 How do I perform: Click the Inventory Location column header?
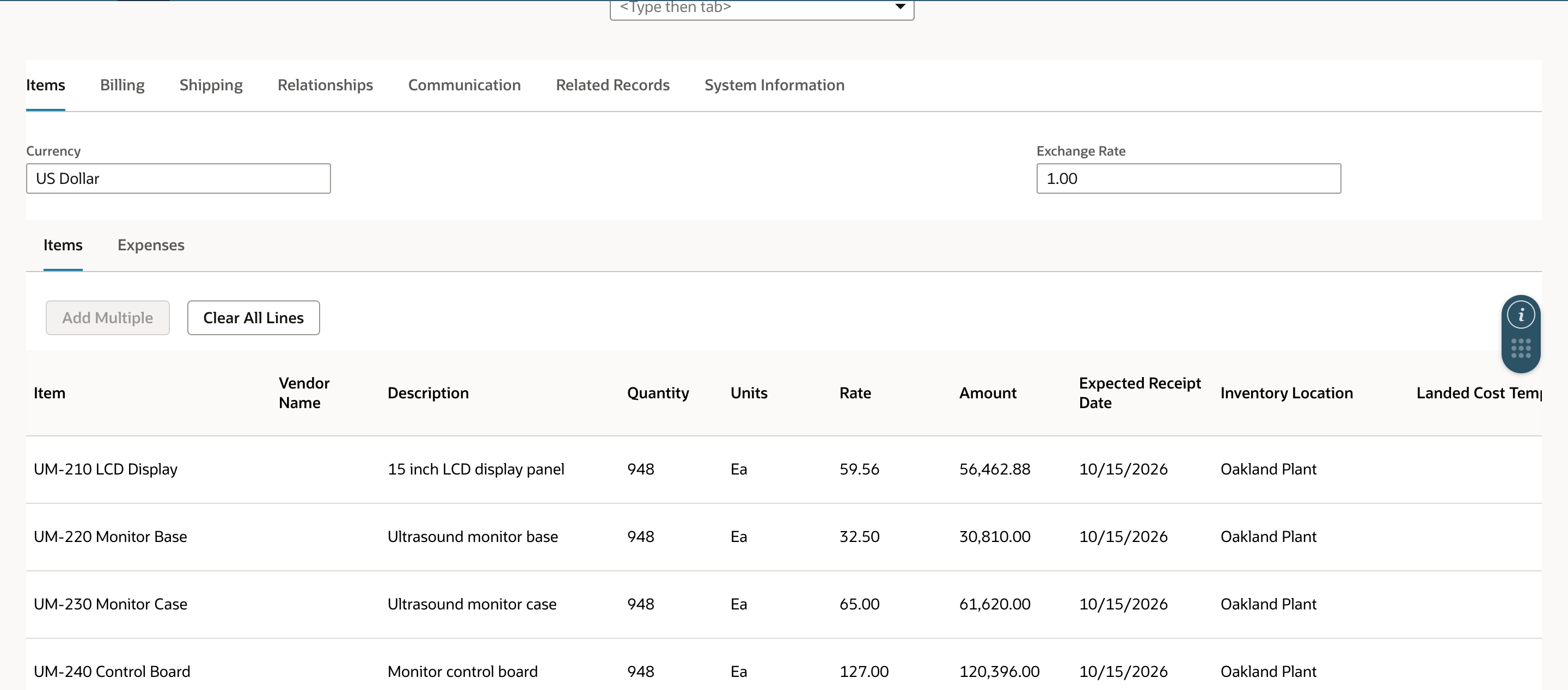coord(1286,393)
